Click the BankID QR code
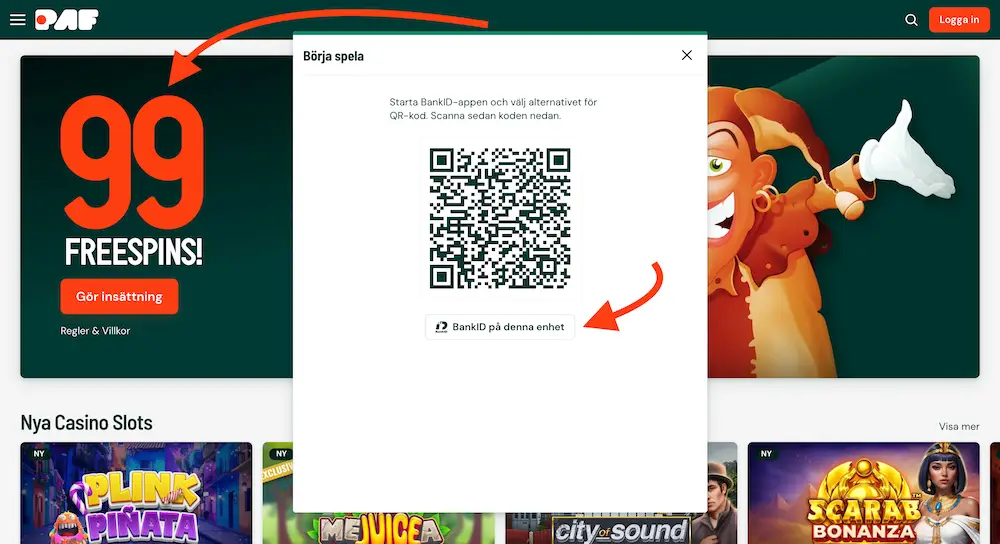This screenshot has width=1000, height=544. tap(500, 219)
